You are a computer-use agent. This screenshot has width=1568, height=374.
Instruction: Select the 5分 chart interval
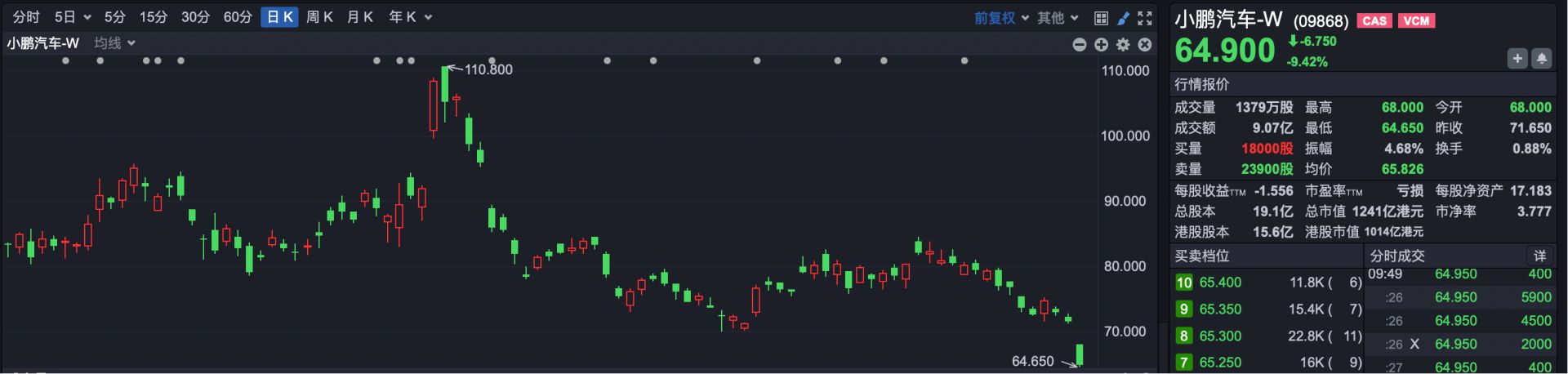point(114,17)
